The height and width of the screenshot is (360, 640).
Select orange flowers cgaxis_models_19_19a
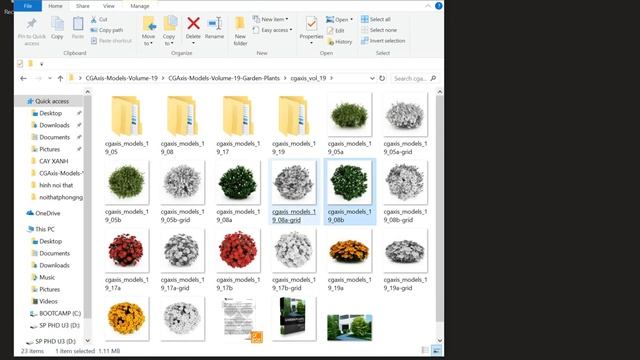(349, 260)
